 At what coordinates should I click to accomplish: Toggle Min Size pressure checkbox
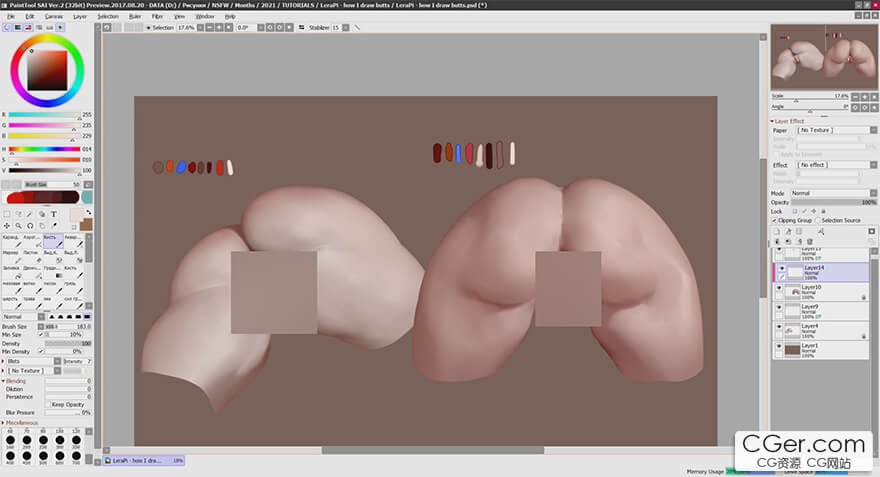point(40,334)
